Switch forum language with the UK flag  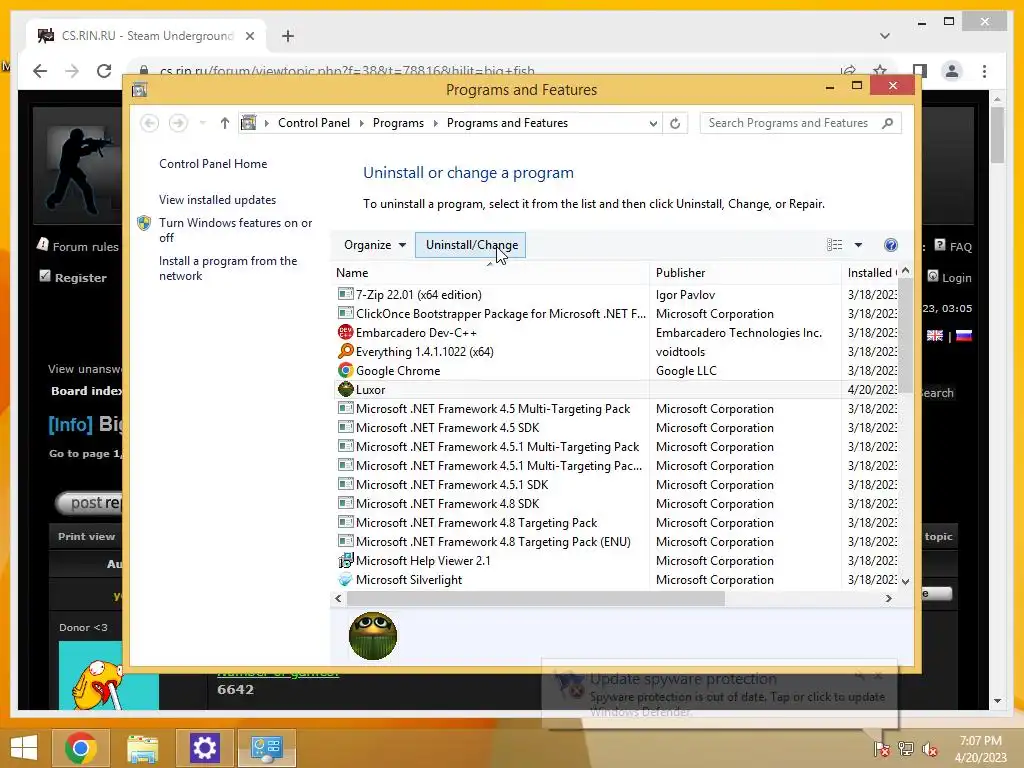[x=935, y=336]
